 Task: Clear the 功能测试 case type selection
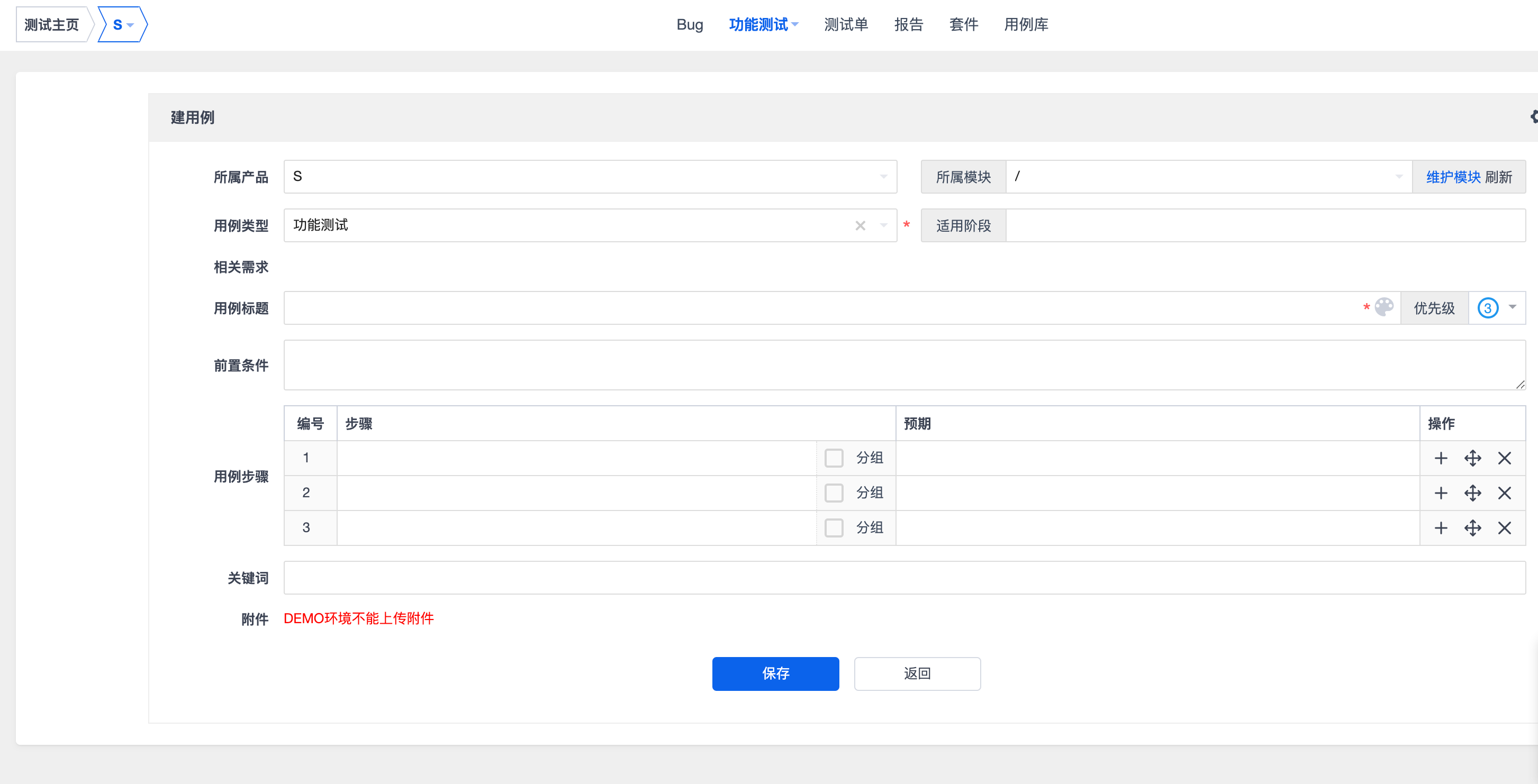pyautogui.click(x=860, y=225)
